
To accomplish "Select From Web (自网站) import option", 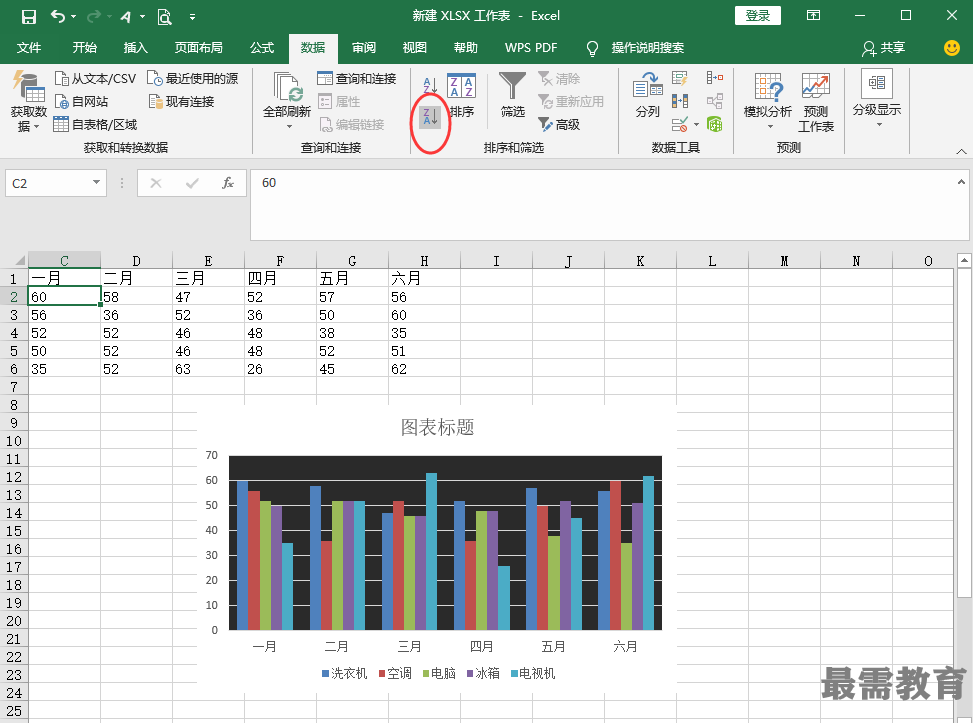I will [x=81, y=102].
